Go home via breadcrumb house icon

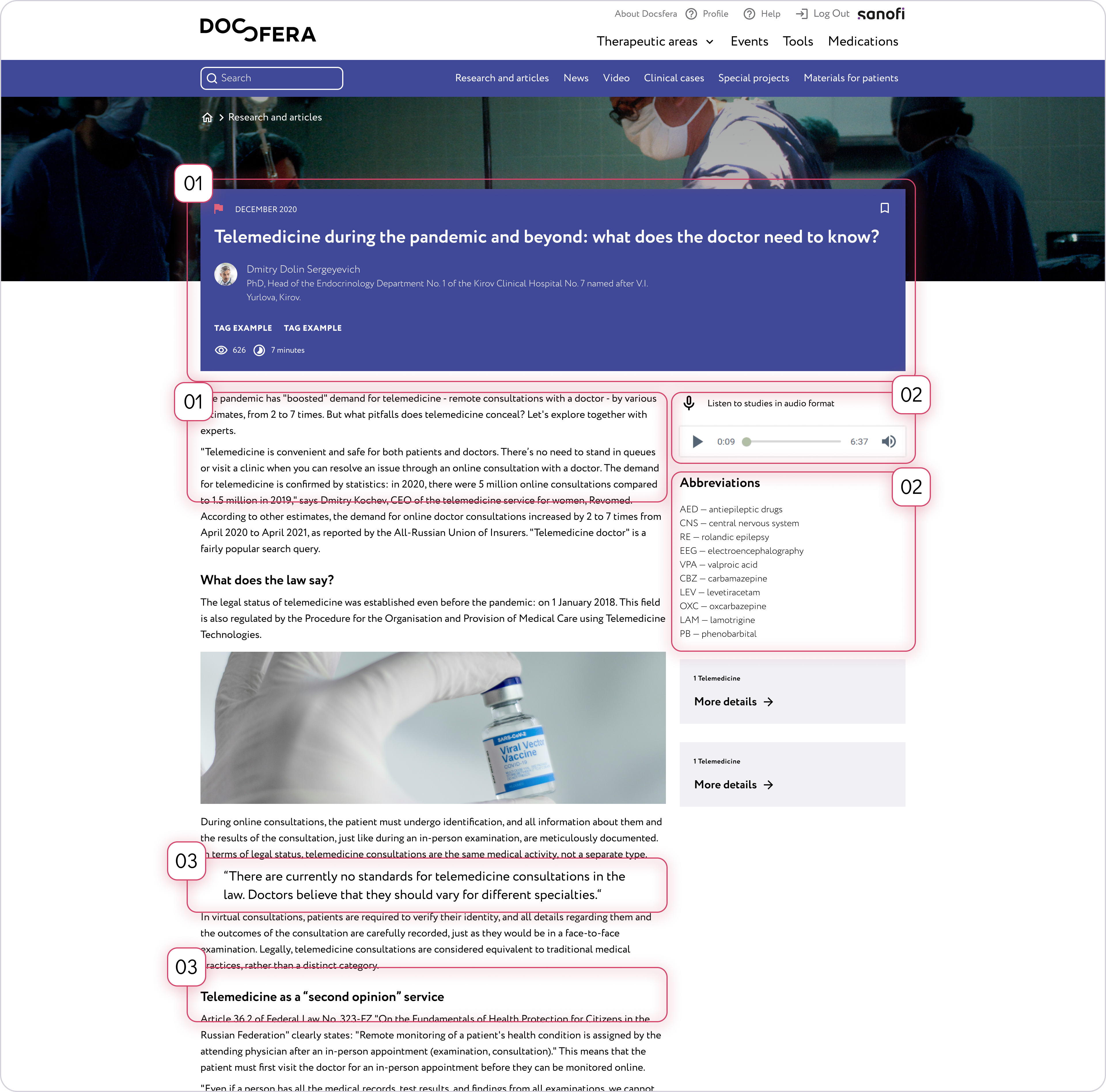coord(207,117)
